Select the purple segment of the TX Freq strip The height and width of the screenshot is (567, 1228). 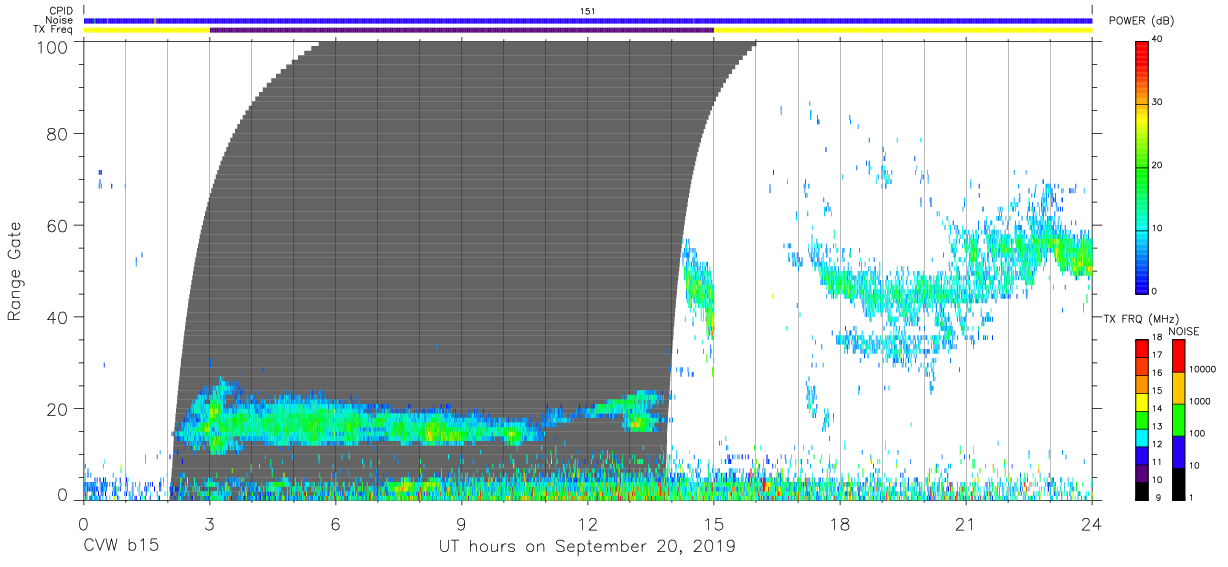462,30
